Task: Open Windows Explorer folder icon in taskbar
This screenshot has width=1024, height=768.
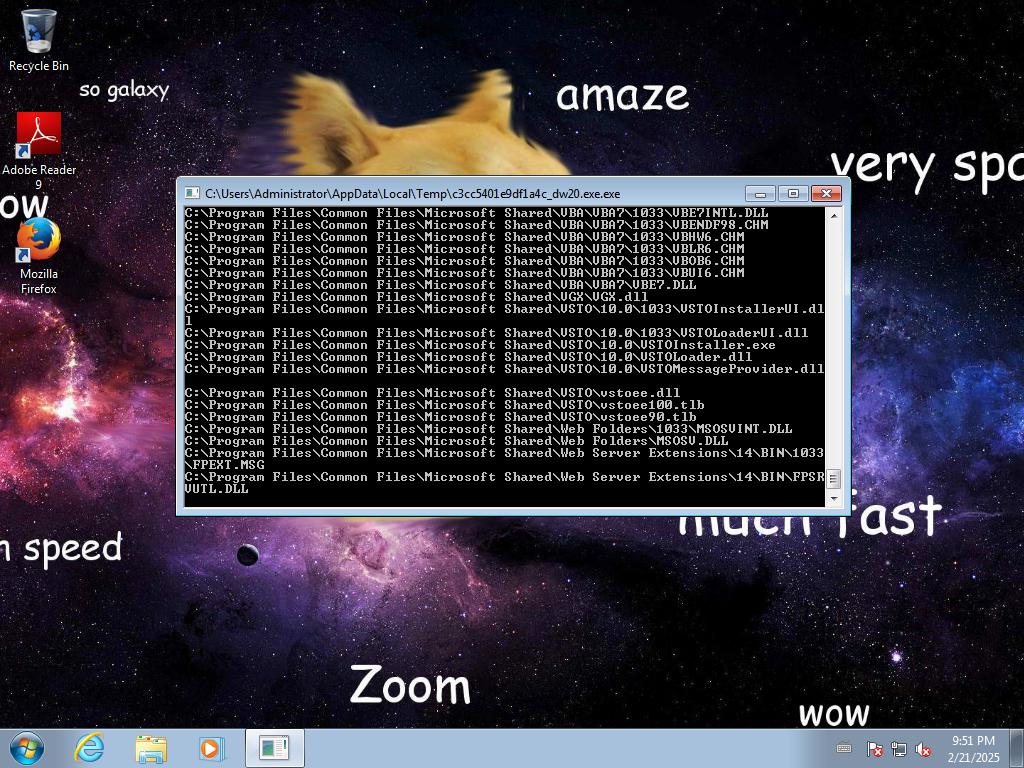Action: click(x=151, y=748)
